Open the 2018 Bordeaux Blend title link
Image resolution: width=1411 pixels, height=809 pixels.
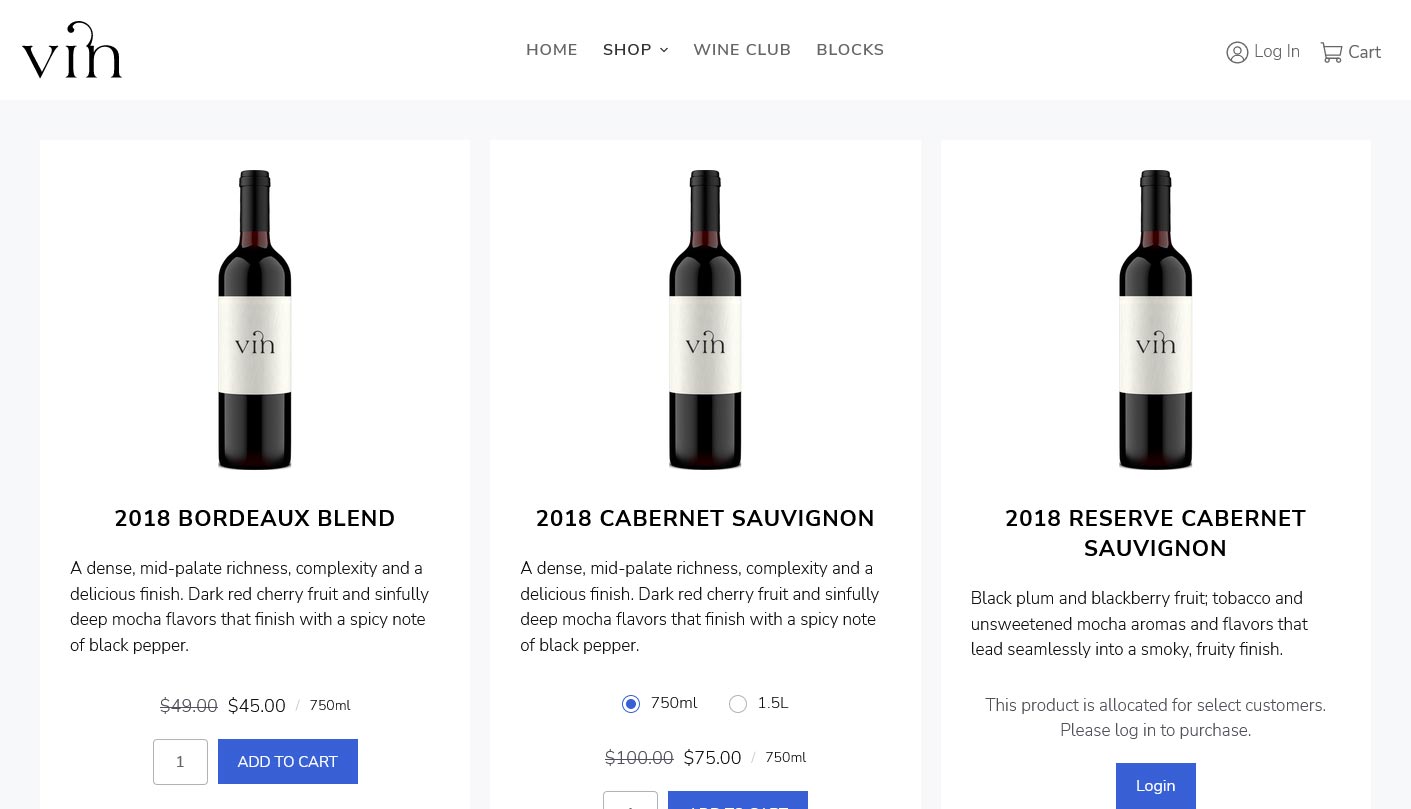pos(255,519)
